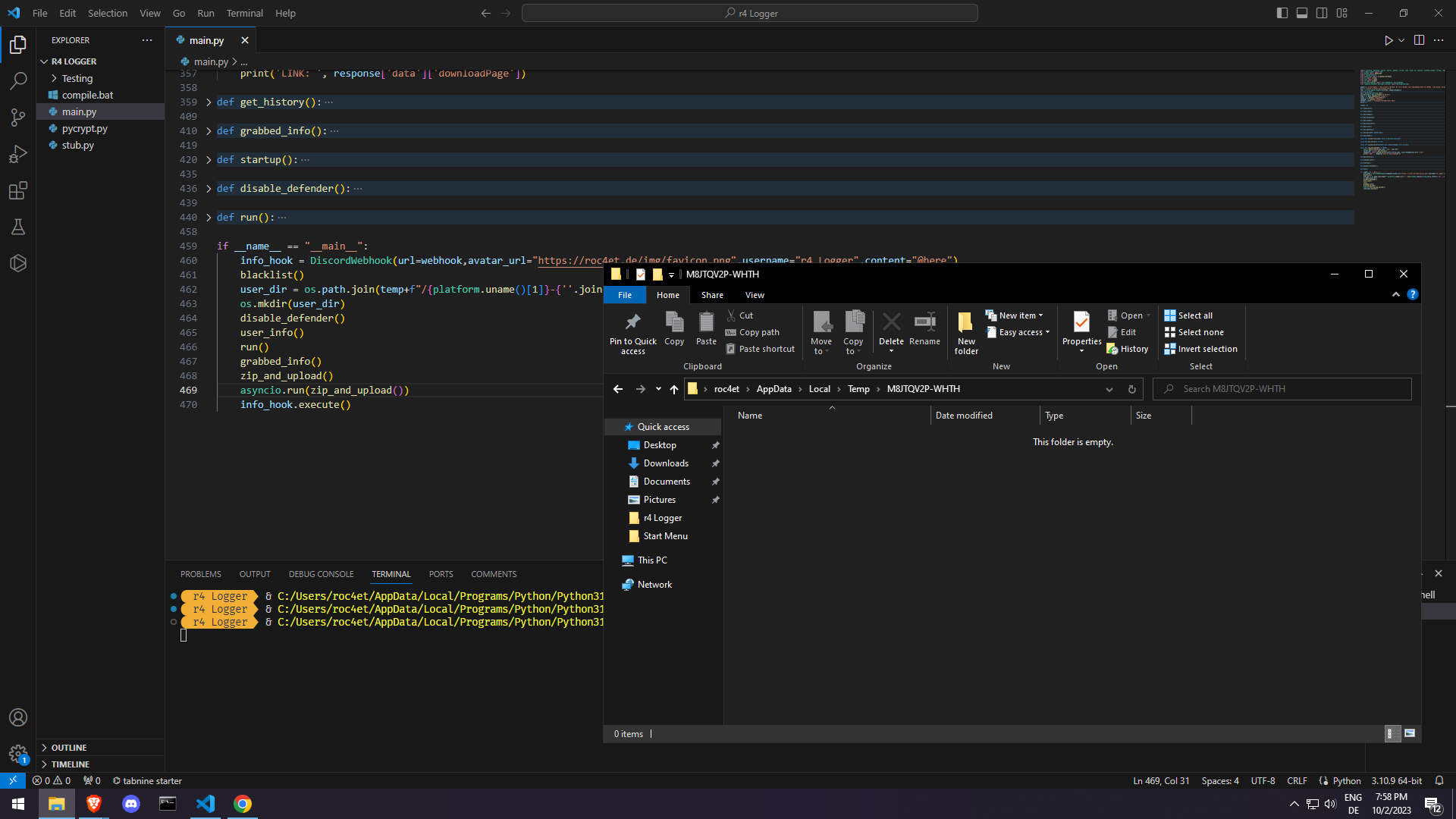Click Select none in ribbon
Screen dimensions: 1456x819
click(x=1194, y=332)
